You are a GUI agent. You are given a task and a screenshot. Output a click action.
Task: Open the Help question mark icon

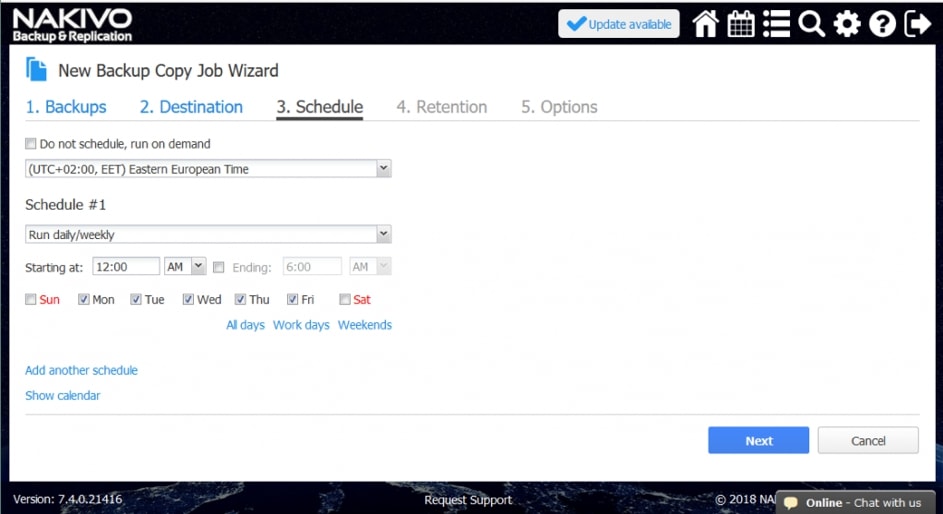(x=882, y=24)
